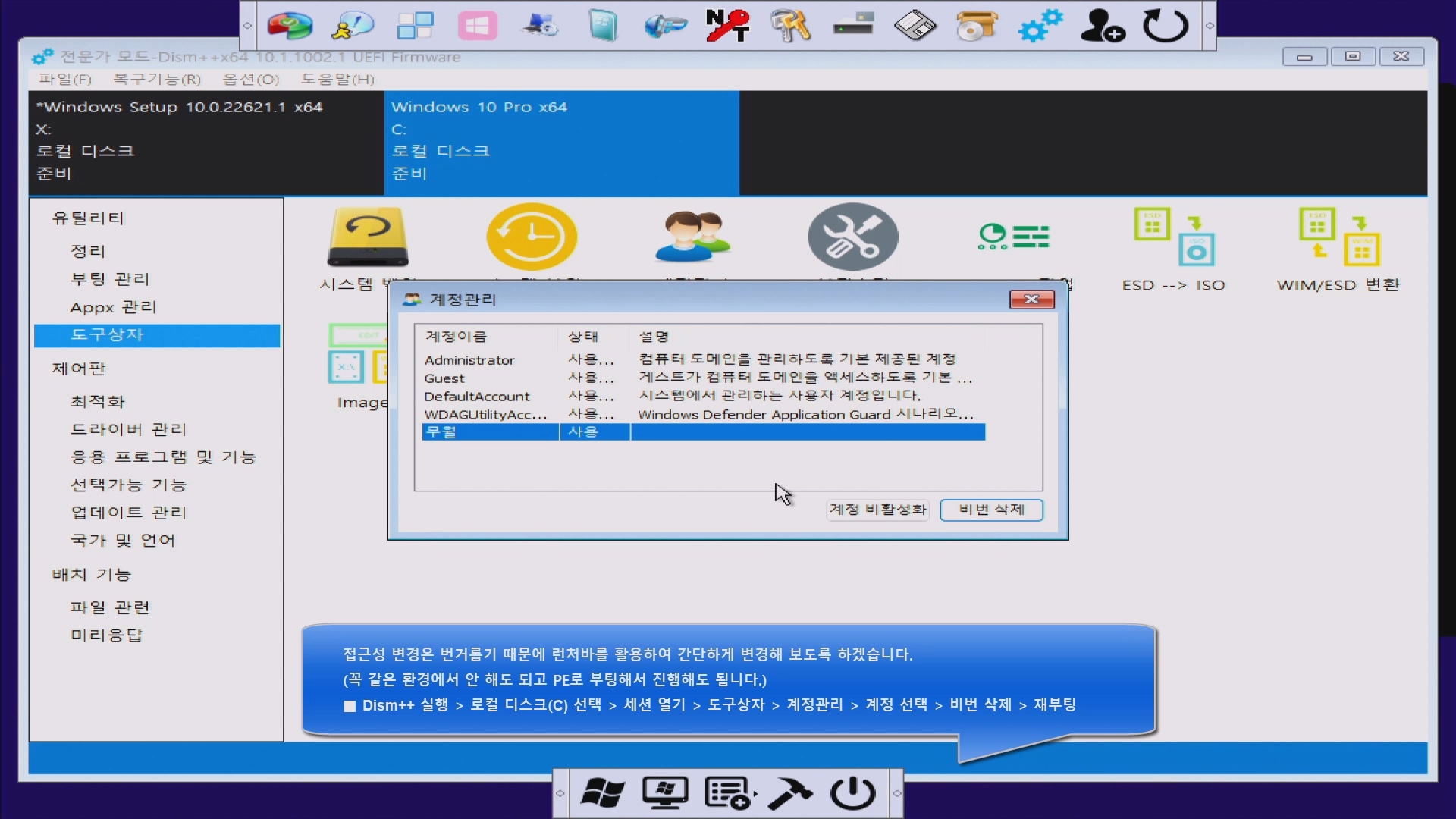Click the NT key password icon in top launcher

pyautogui.click(x=727, y=26)
